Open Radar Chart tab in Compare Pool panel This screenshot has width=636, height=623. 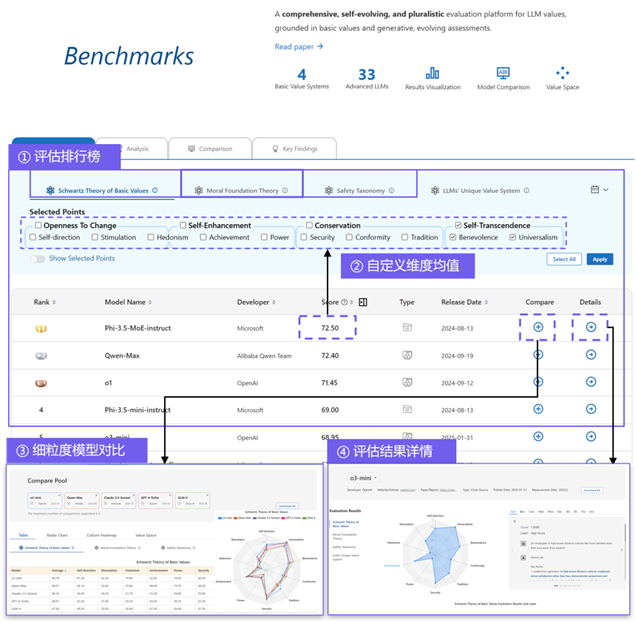(x=57, y=535)
